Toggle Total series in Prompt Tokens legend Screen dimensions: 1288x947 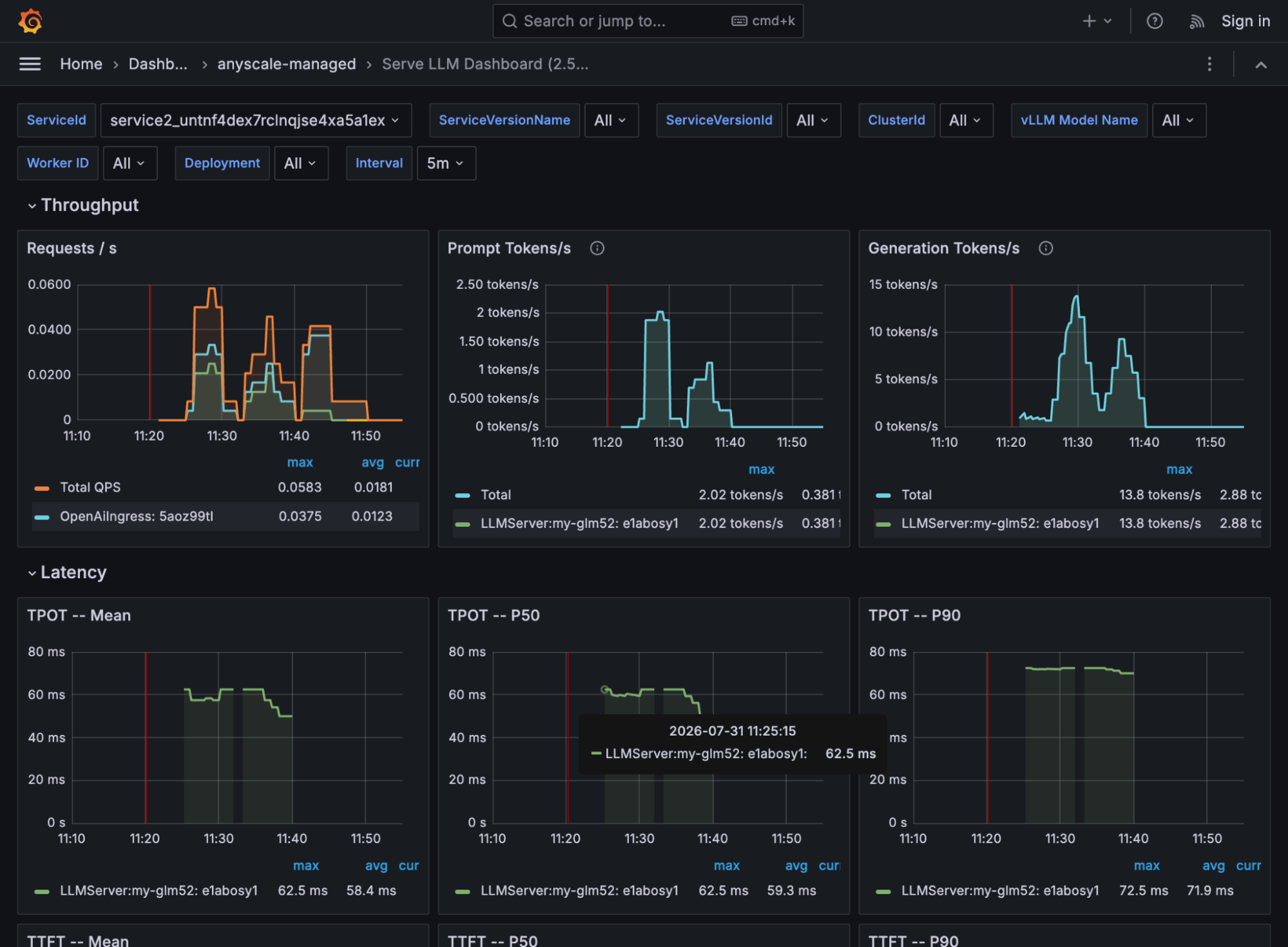(x=495, y=494)
